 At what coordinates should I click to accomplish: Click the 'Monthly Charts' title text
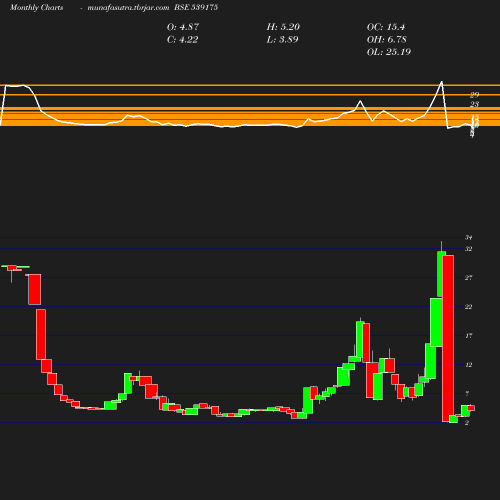pos(37,7)
